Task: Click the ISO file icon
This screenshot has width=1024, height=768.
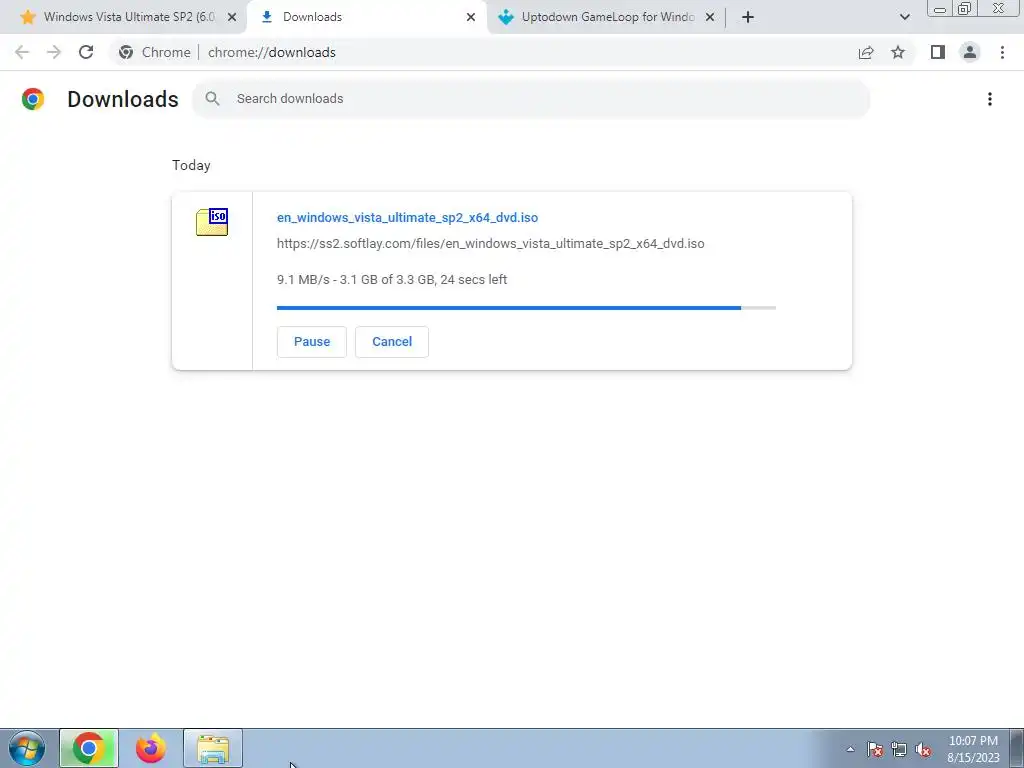Action: pos(212,222)
